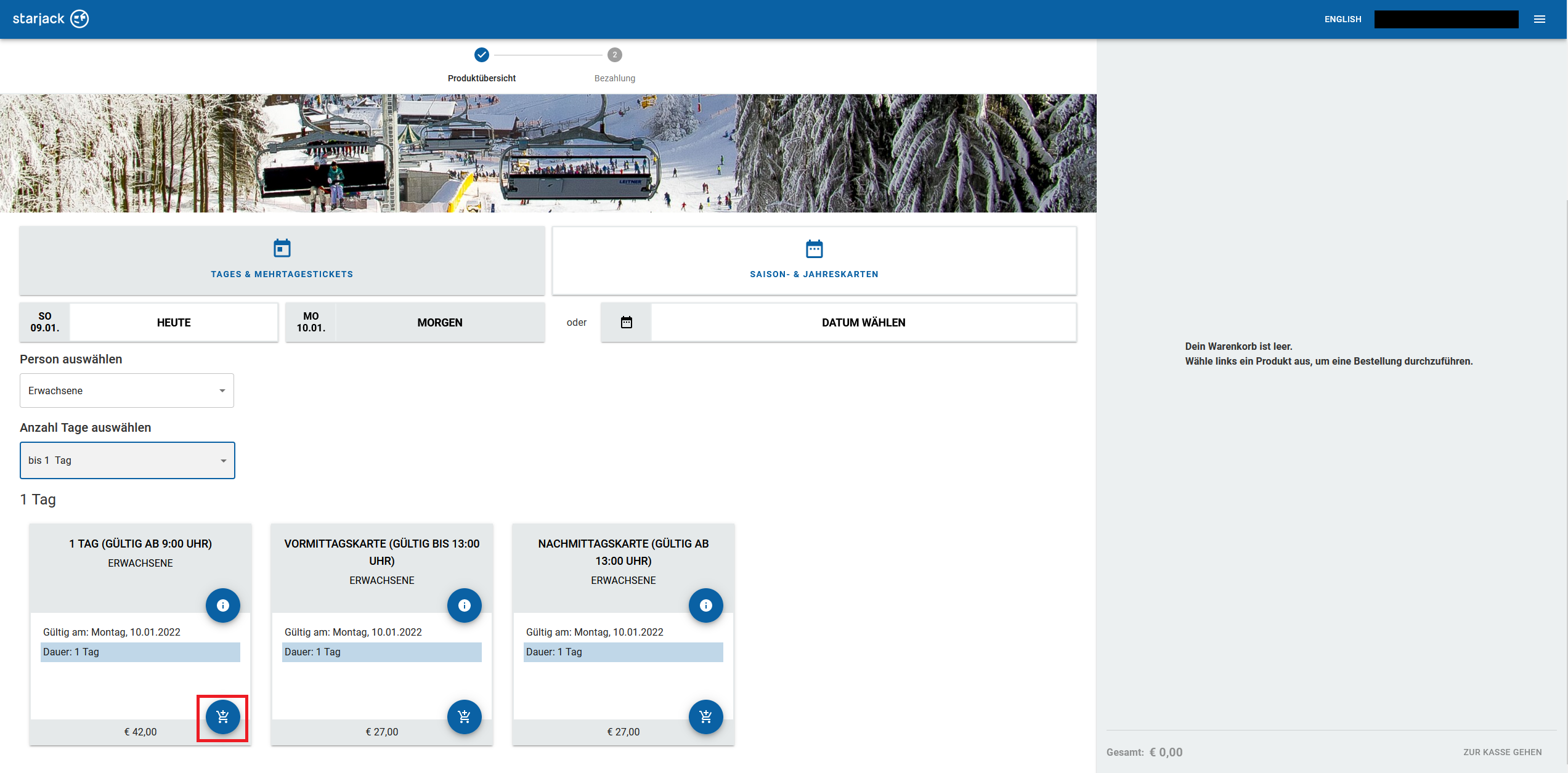This screenshot has height=773, width=1568.
Task: Click the Bezahlung step 2 indicator
Action: click(x=614, y=55)
